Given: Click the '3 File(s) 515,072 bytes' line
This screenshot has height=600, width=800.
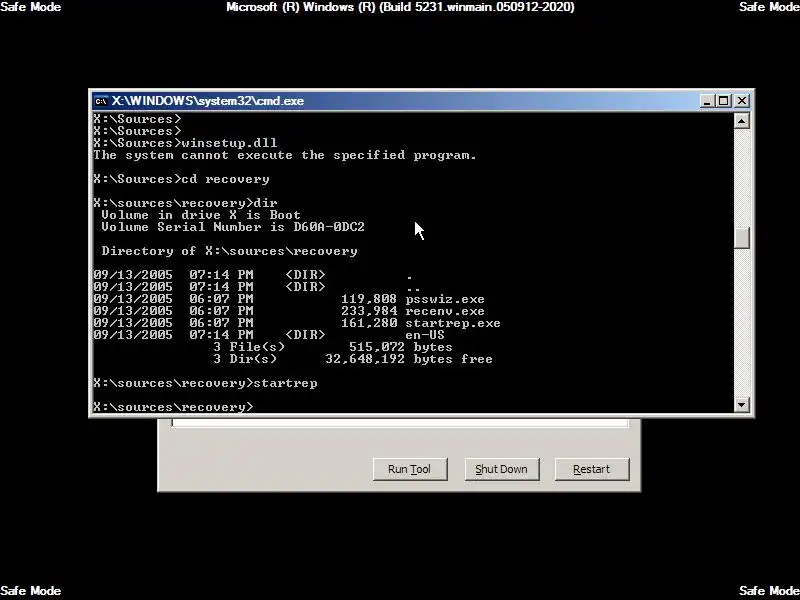Looking at the screenshot, I should 333,347.
